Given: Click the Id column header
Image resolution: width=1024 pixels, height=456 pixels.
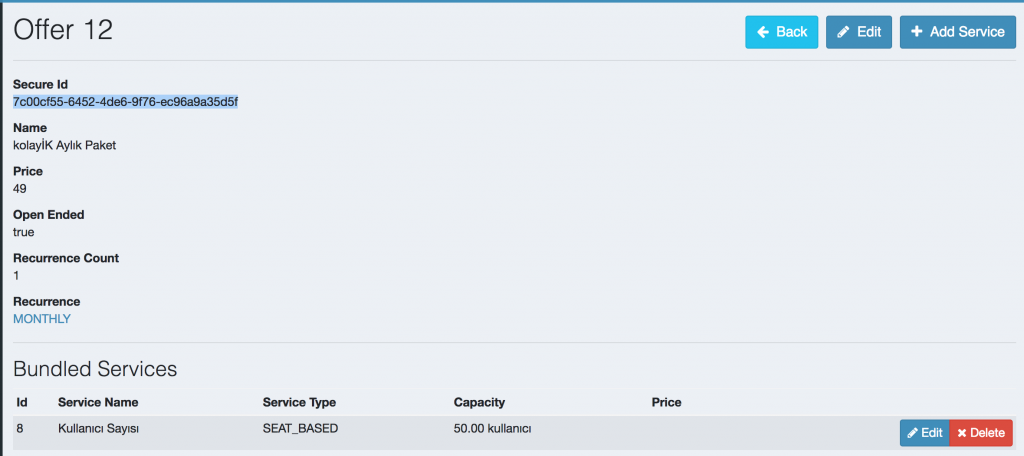Looking at the screenshot, I should pos(22,402).
